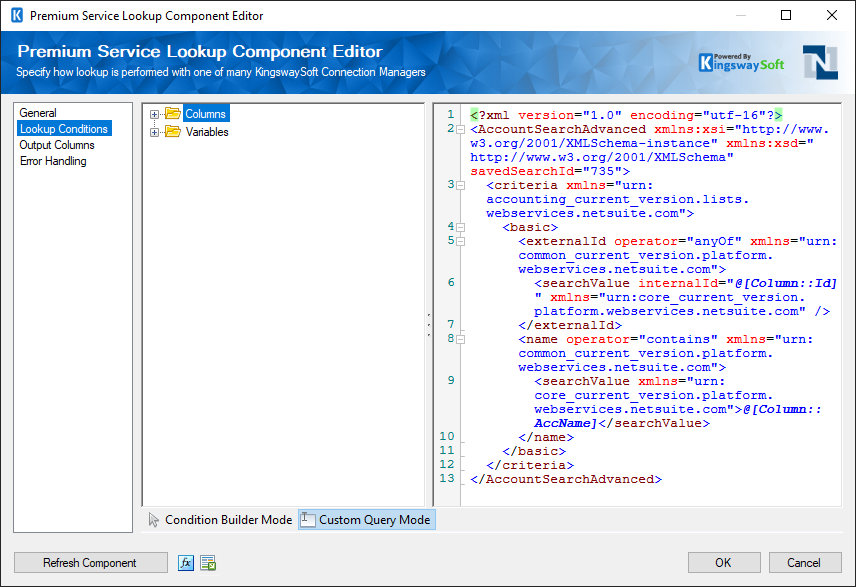Click the Cancel button

point(805,562)
